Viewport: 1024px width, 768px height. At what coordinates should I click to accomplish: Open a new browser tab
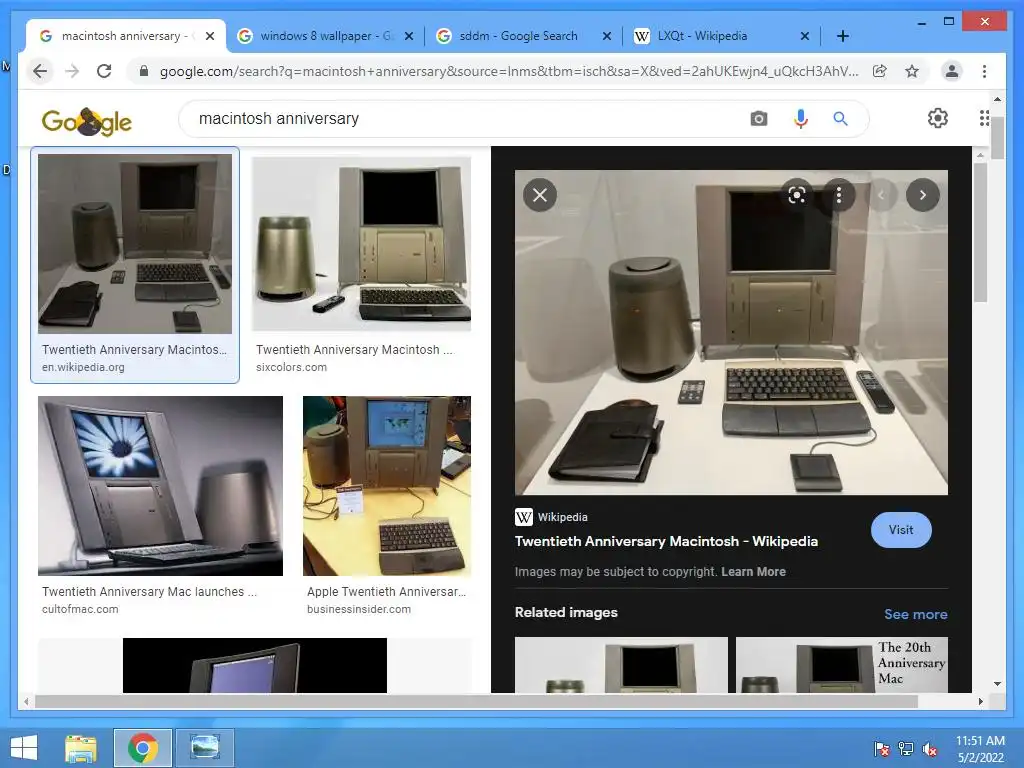(843, 36)
